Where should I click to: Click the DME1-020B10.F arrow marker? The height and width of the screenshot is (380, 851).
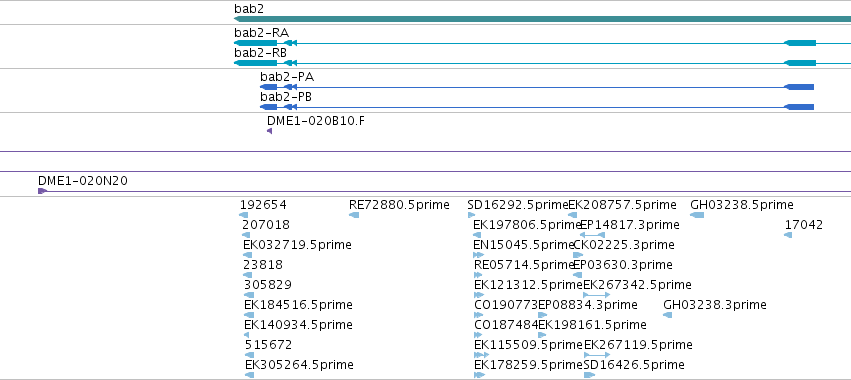[x=269, y=131]
